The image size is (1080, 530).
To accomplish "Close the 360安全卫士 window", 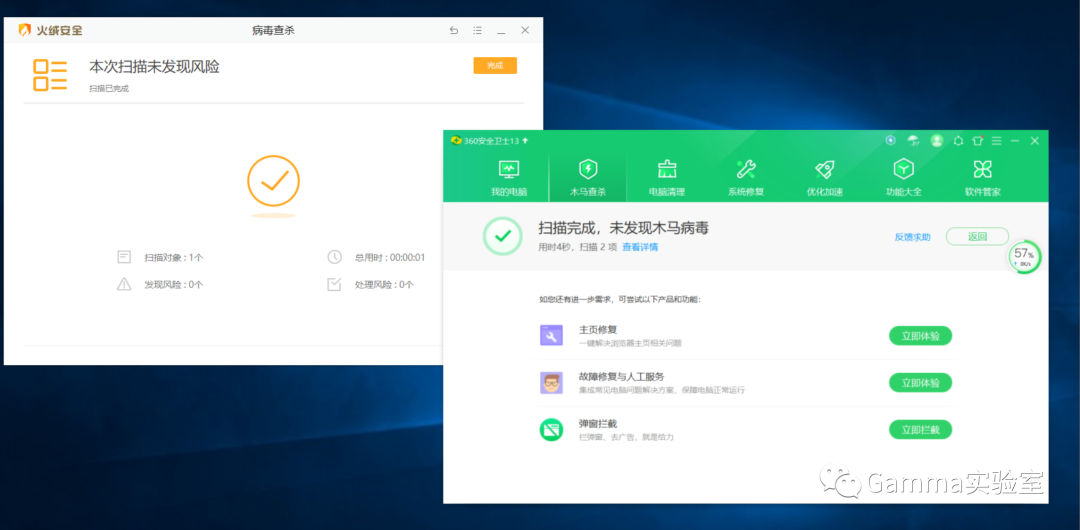I will pyautogui.click(x=1035, y=141).
